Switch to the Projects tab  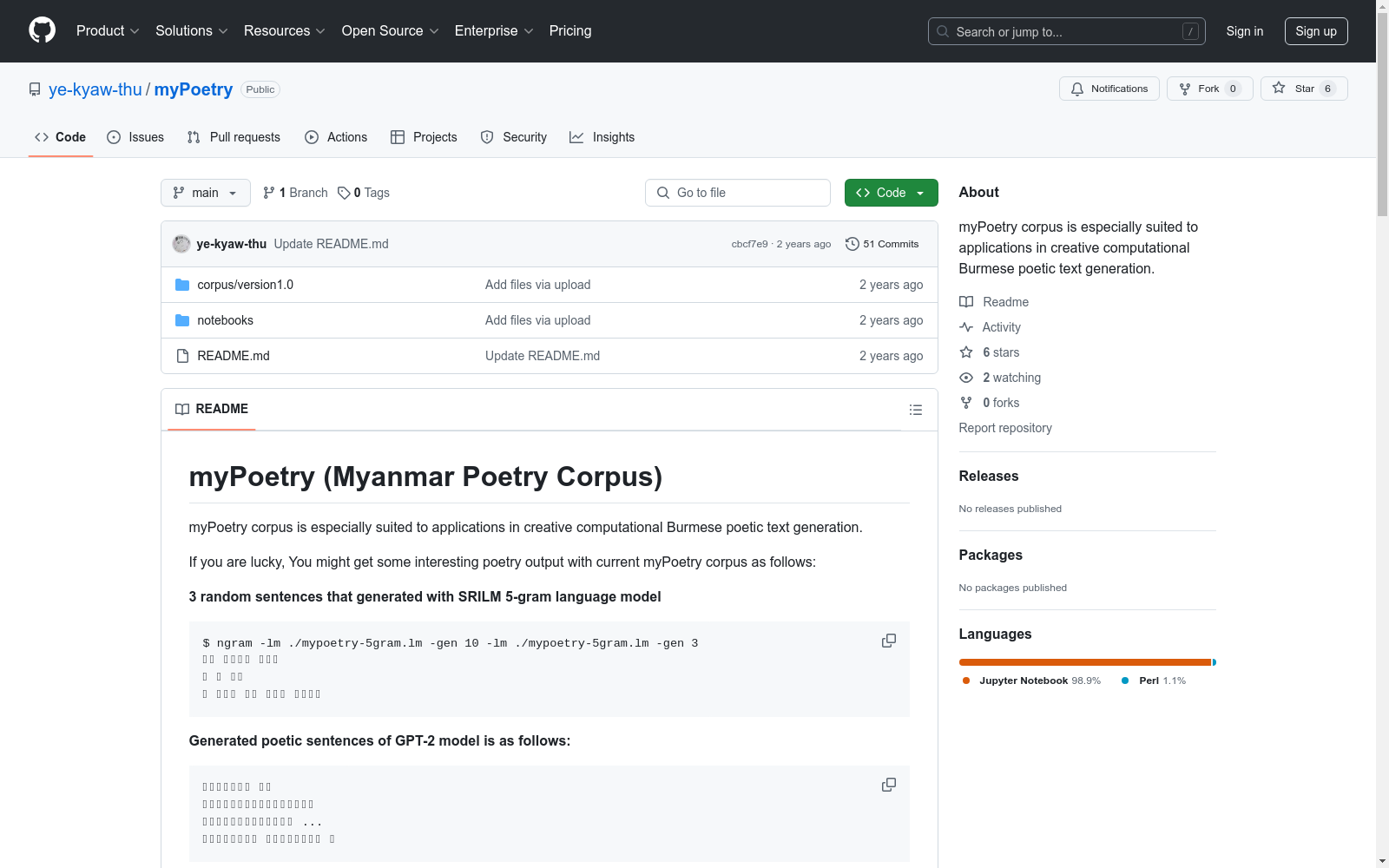424,137
